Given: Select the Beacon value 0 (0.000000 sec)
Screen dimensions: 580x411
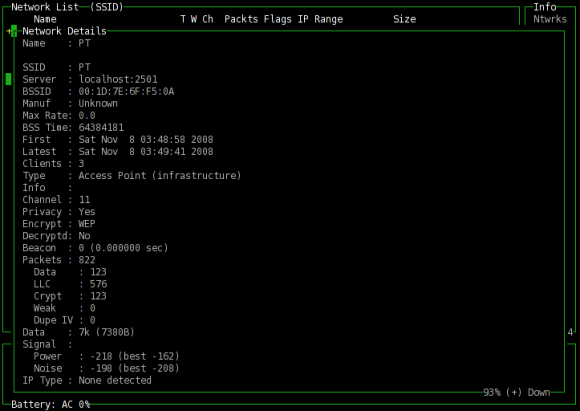Looking at the screenshot, I should 124,248.
